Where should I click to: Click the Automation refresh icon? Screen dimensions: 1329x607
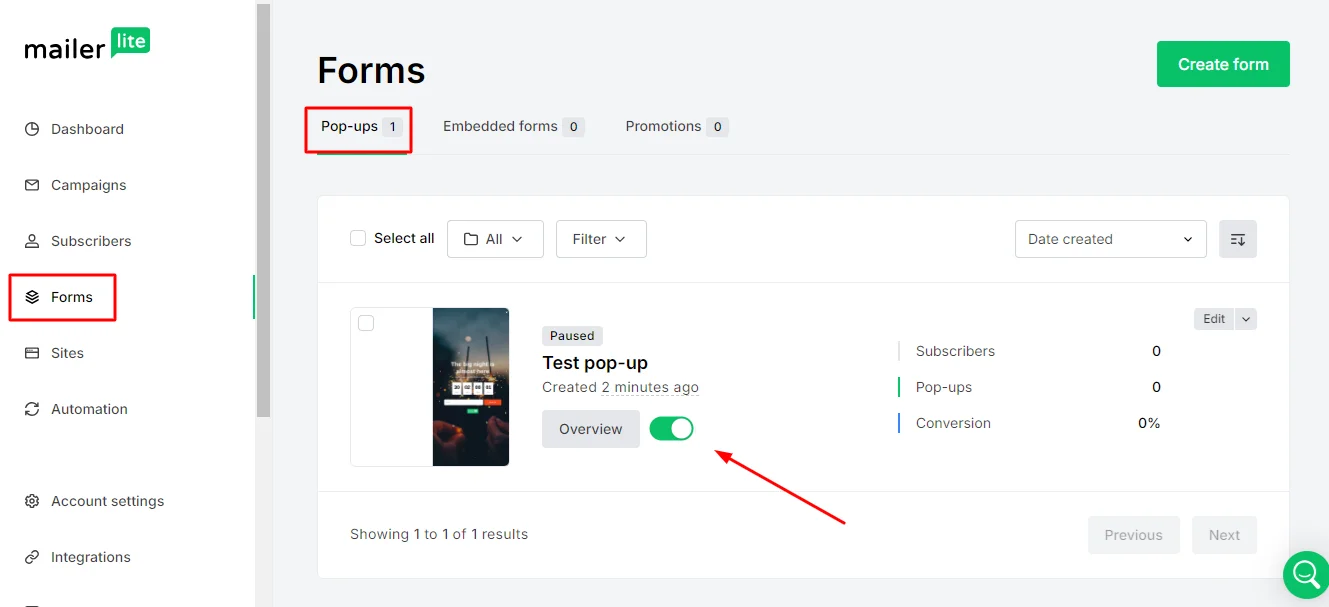point(32,409)
